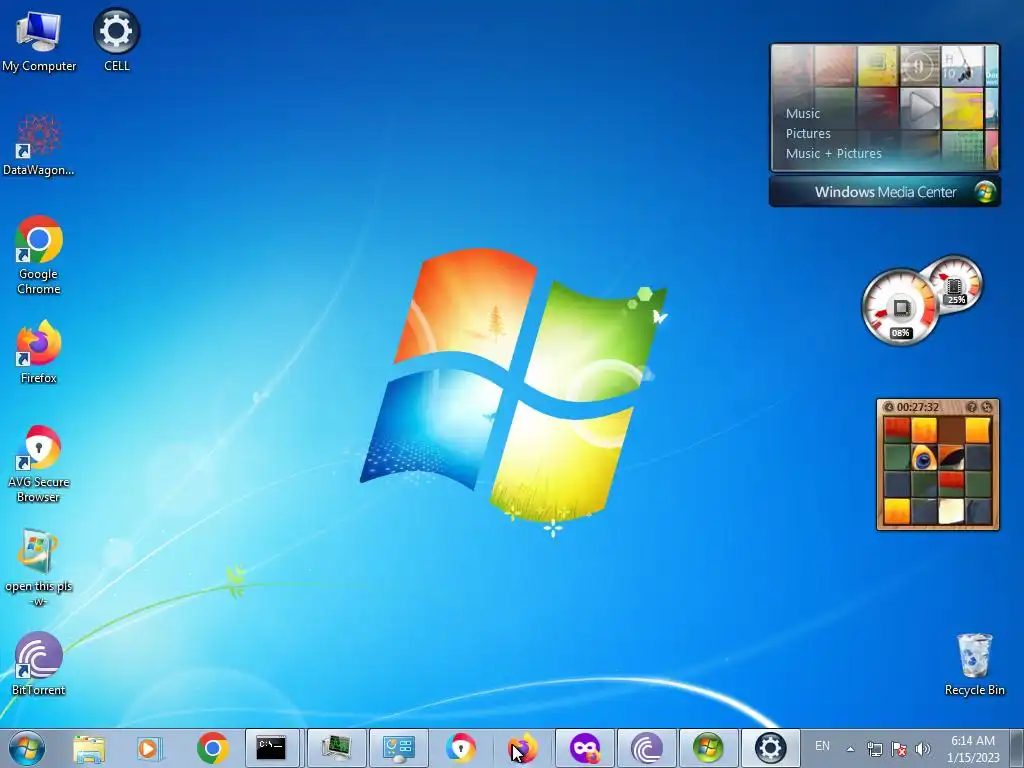Click the cream-colored tile in the puzzle's bottom row
Viewport: 1024px width, 768px height.
(951, 511)
